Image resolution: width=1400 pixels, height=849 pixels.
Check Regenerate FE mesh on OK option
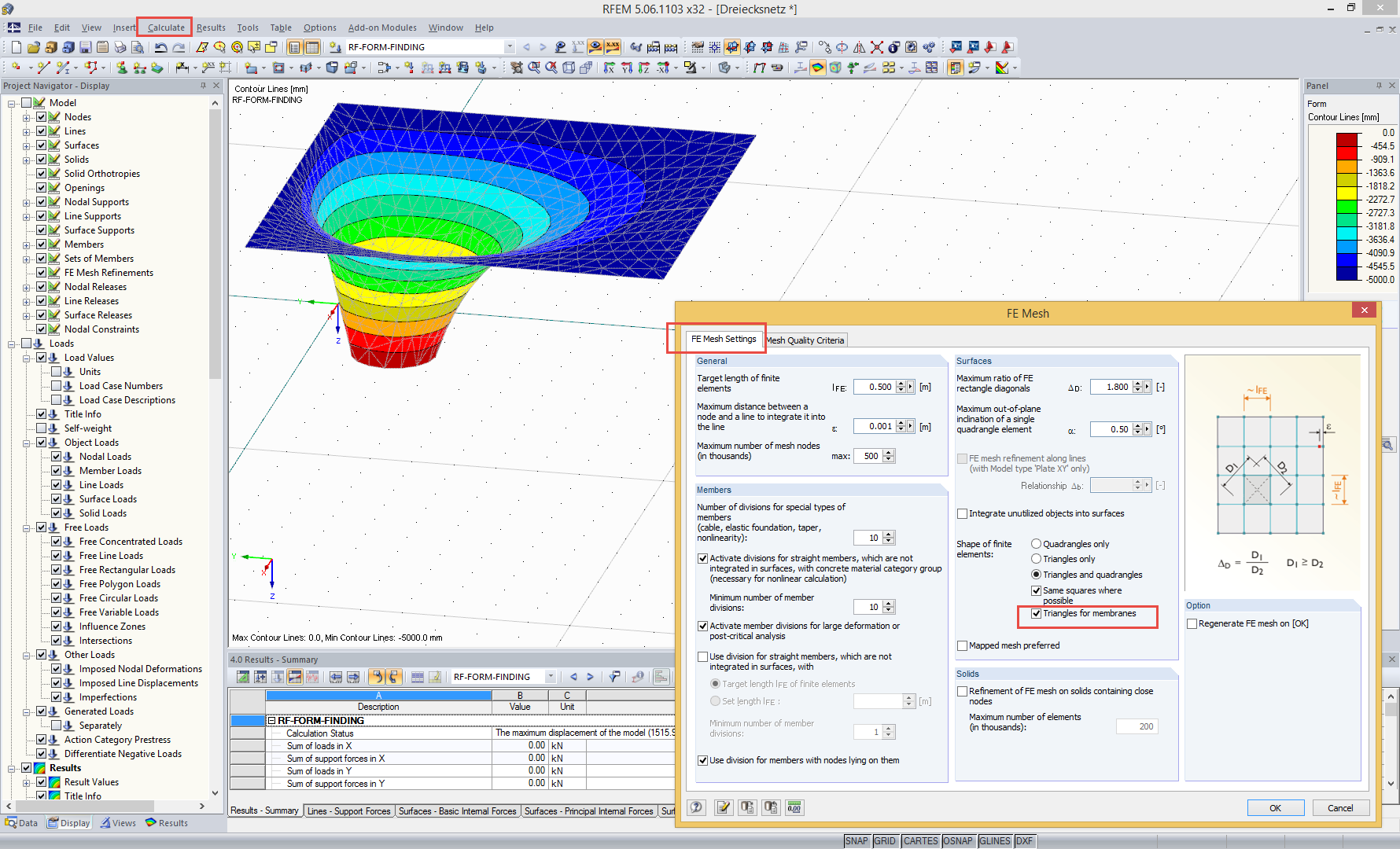point(1192,623)
